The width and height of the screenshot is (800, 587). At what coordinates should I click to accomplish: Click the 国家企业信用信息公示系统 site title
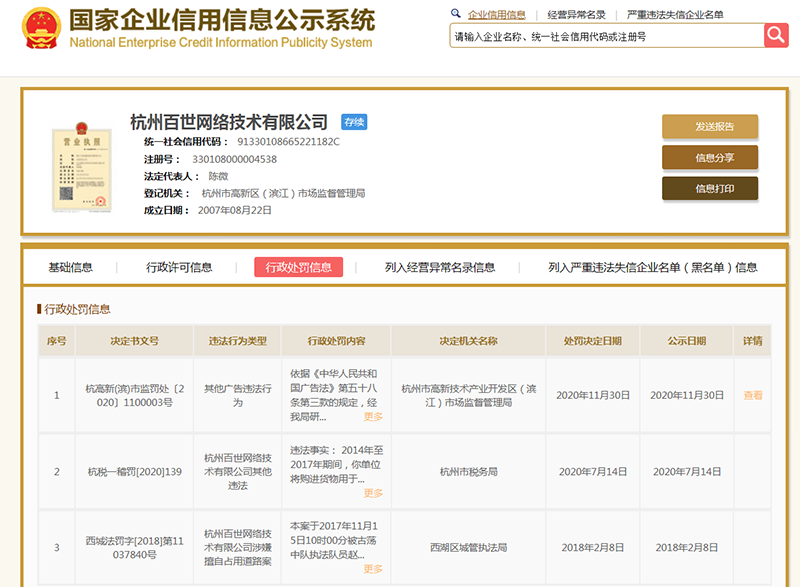point(222,20)
